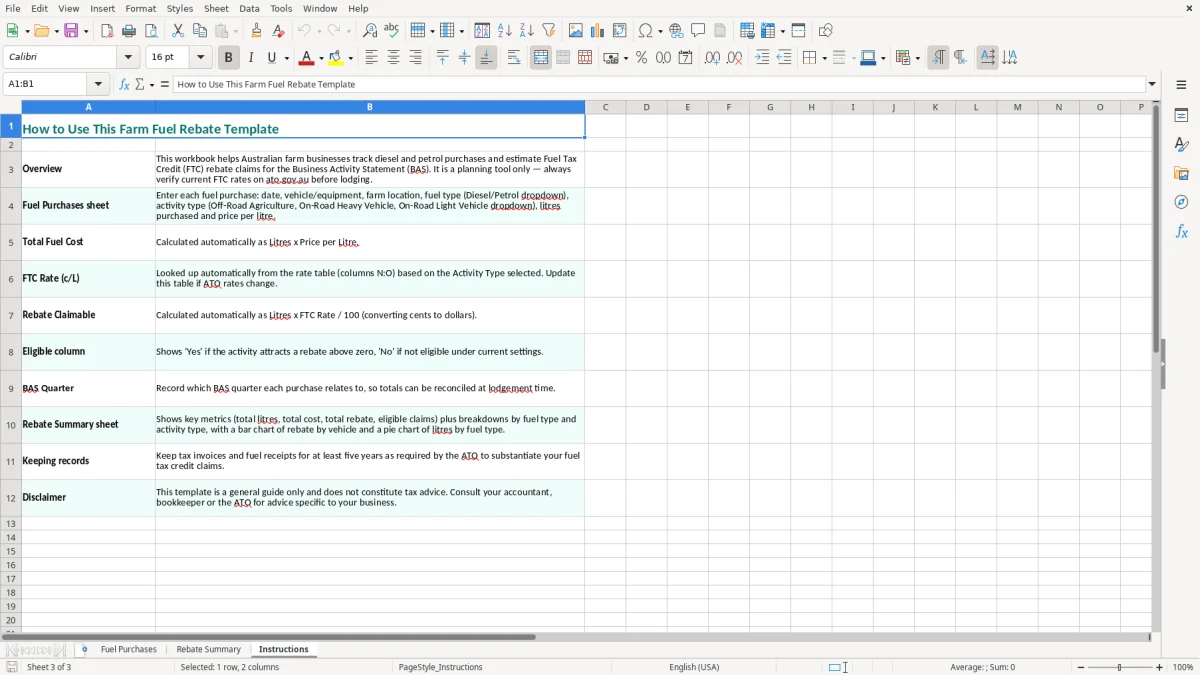
Task: Expand the formula bar
Action: pos(1152,85)
